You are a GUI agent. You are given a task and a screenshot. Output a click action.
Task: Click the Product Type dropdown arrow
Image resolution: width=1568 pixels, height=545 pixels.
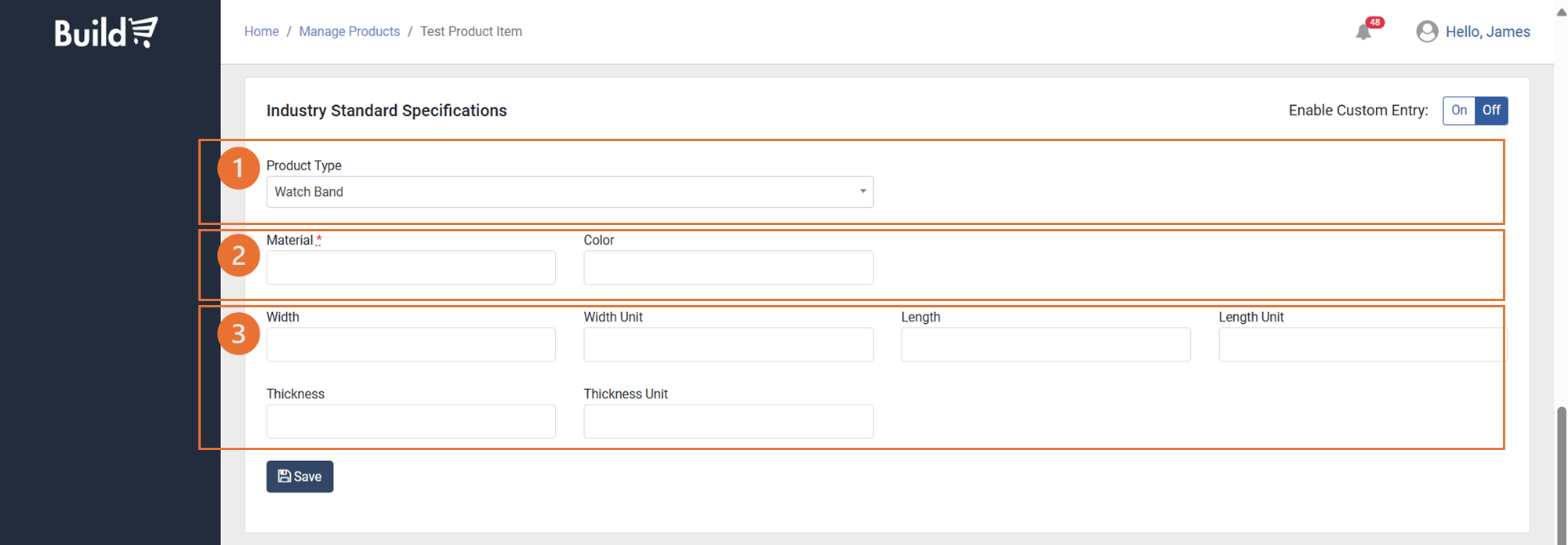[x=862, y=192]
